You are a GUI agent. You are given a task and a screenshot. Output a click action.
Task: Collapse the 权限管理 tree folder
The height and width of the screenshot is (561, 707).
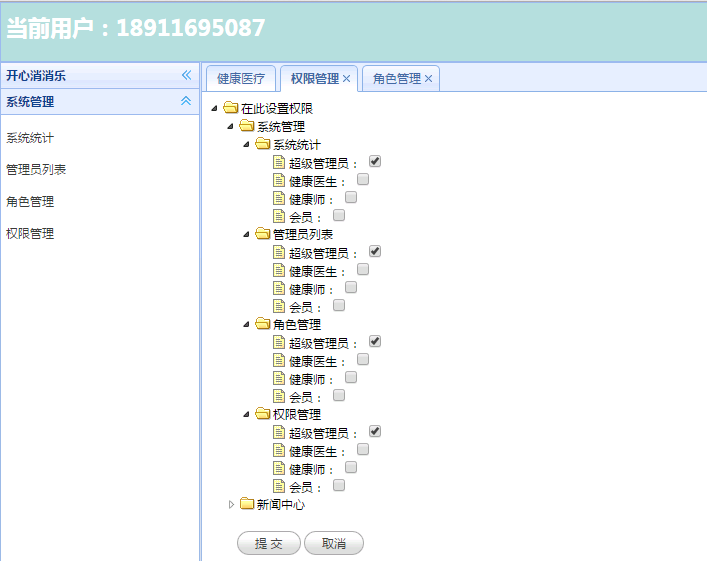(x=246, y=414)
